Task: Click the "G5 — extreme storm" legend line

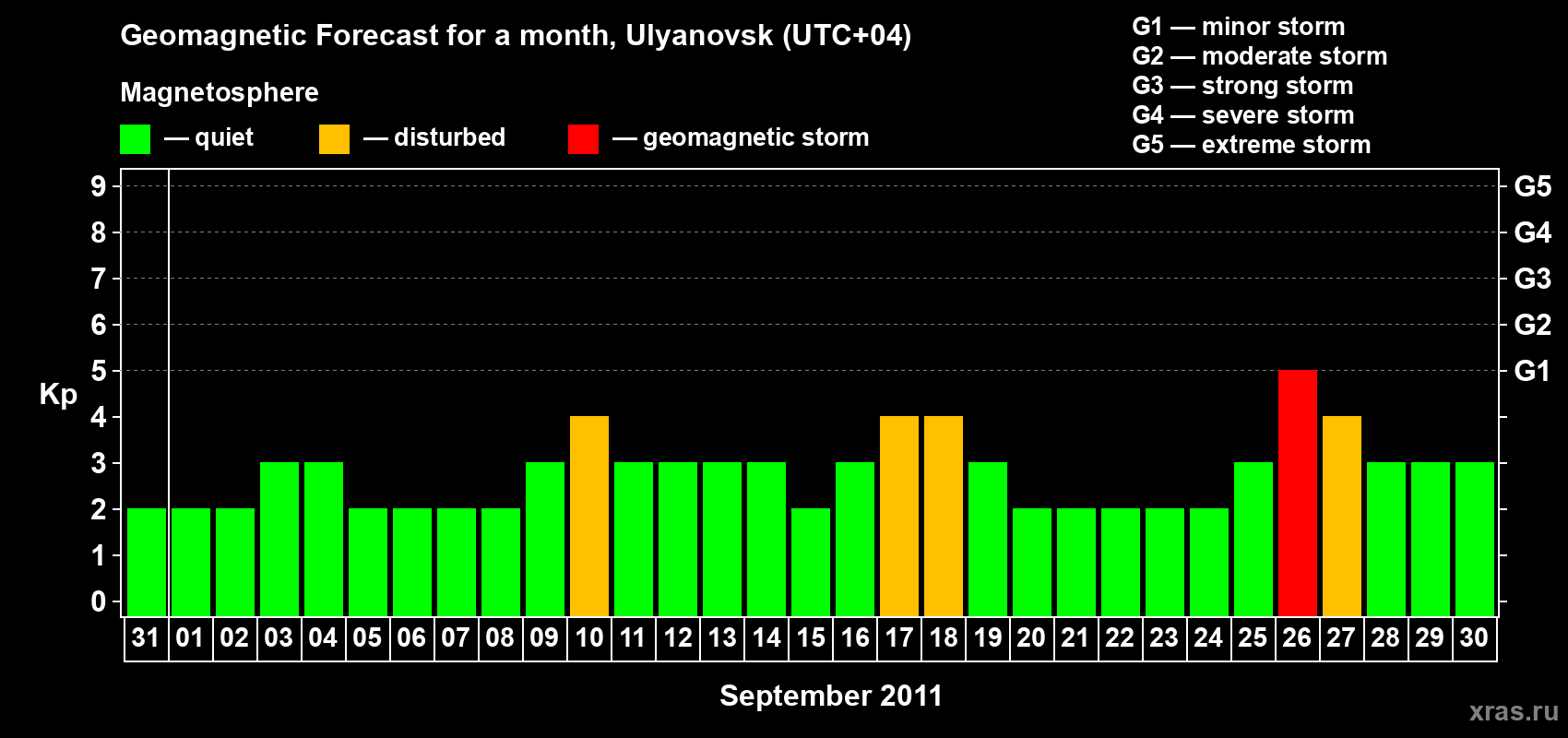Action: click(x=1252, y=145)
